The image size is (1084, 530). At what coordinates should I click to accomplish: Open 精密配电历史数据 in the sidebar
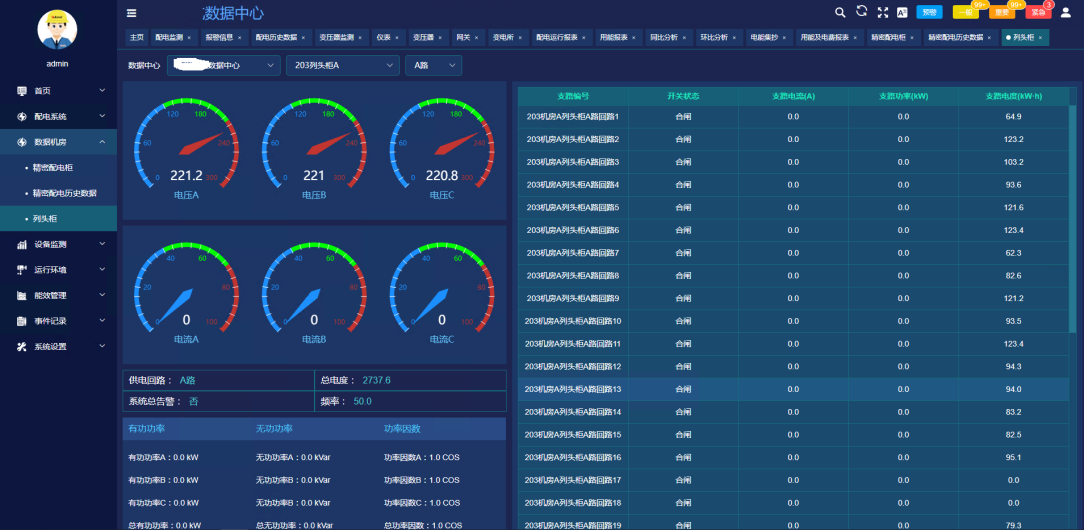[64, 193]
